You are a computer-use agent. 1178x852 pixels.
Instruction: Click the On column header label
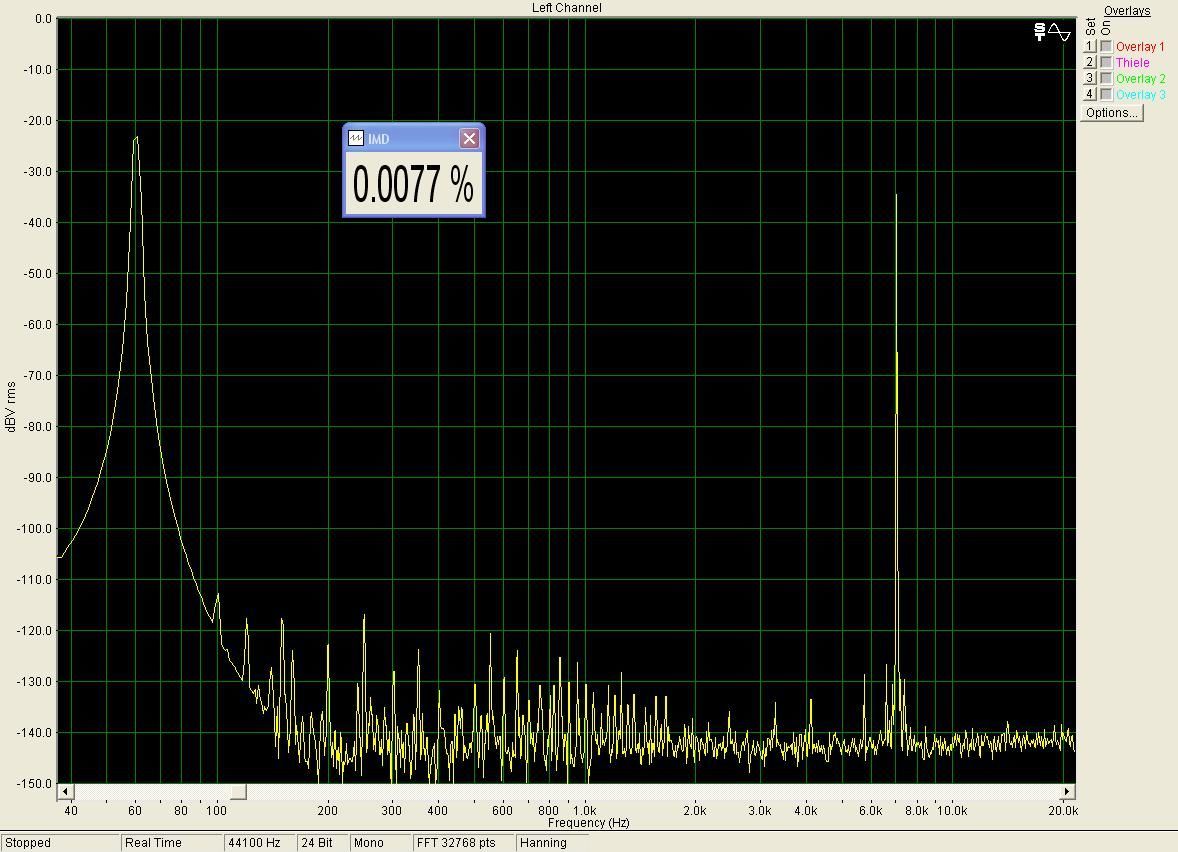[1106, 28]
